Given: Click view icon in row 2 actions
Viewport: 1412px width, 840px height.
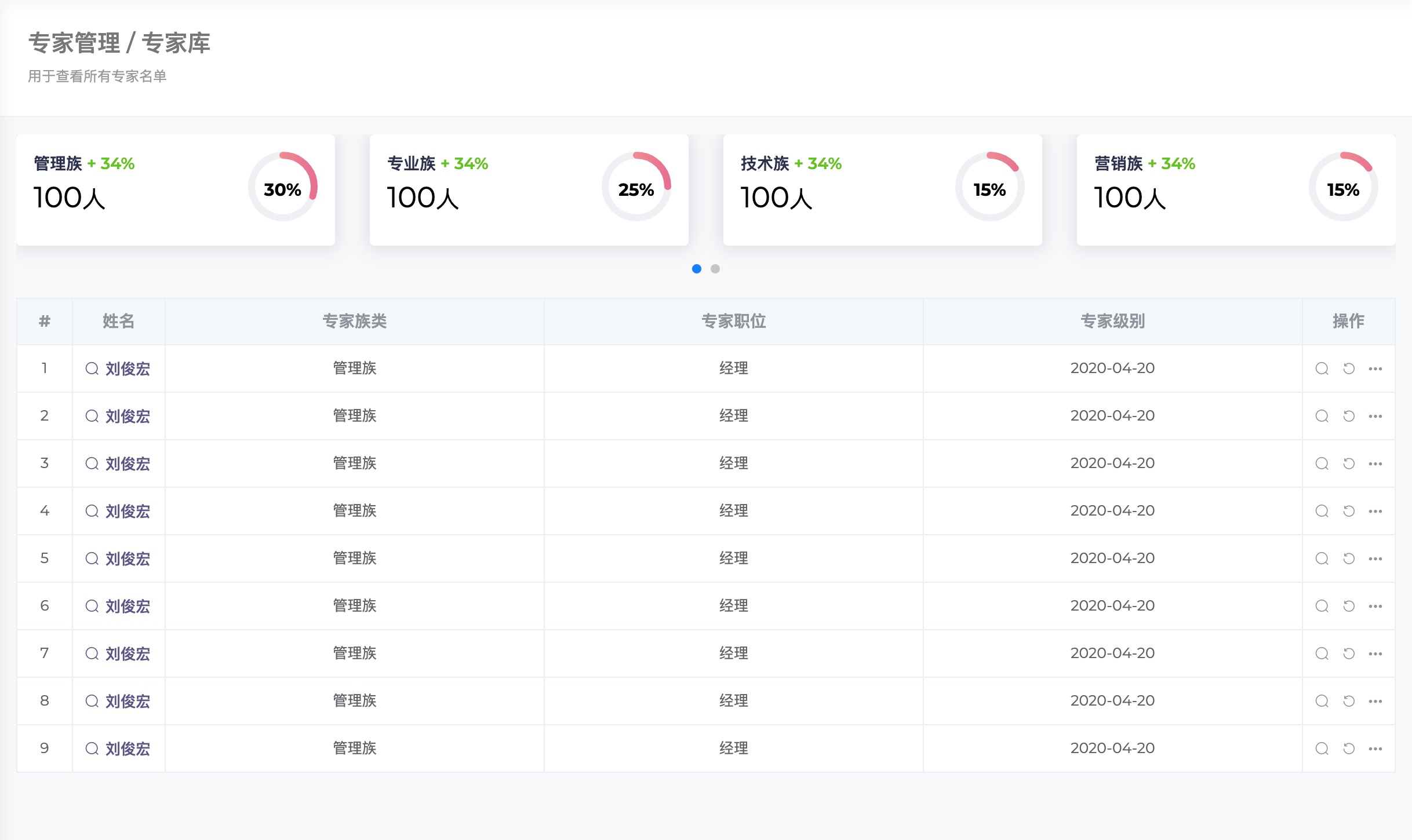Looking at the screenshot, I should click(1322, 416).
